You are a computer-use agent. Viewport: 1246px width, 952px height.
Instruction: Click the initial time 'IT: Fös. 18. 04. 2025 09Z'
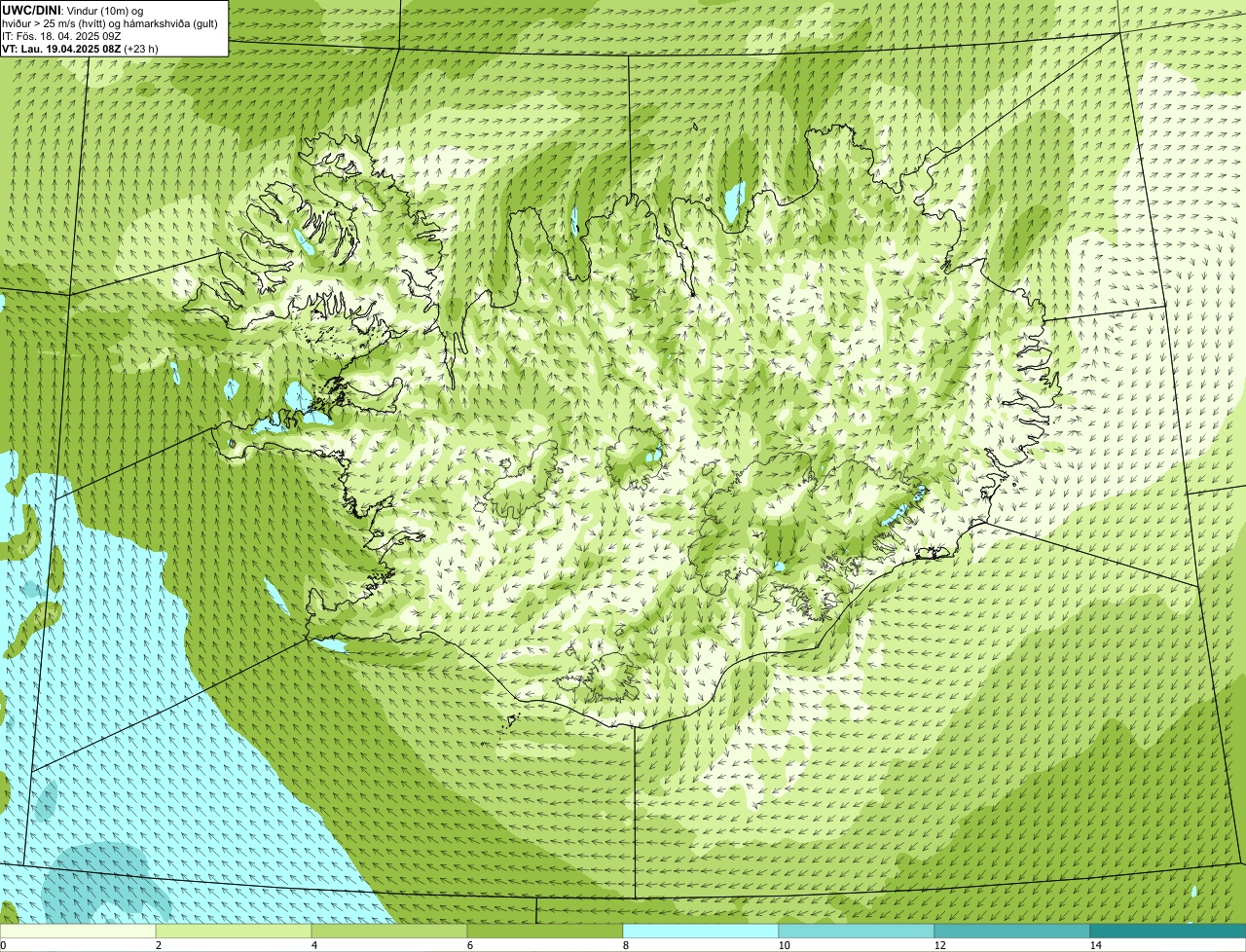(x=61, y=36)
